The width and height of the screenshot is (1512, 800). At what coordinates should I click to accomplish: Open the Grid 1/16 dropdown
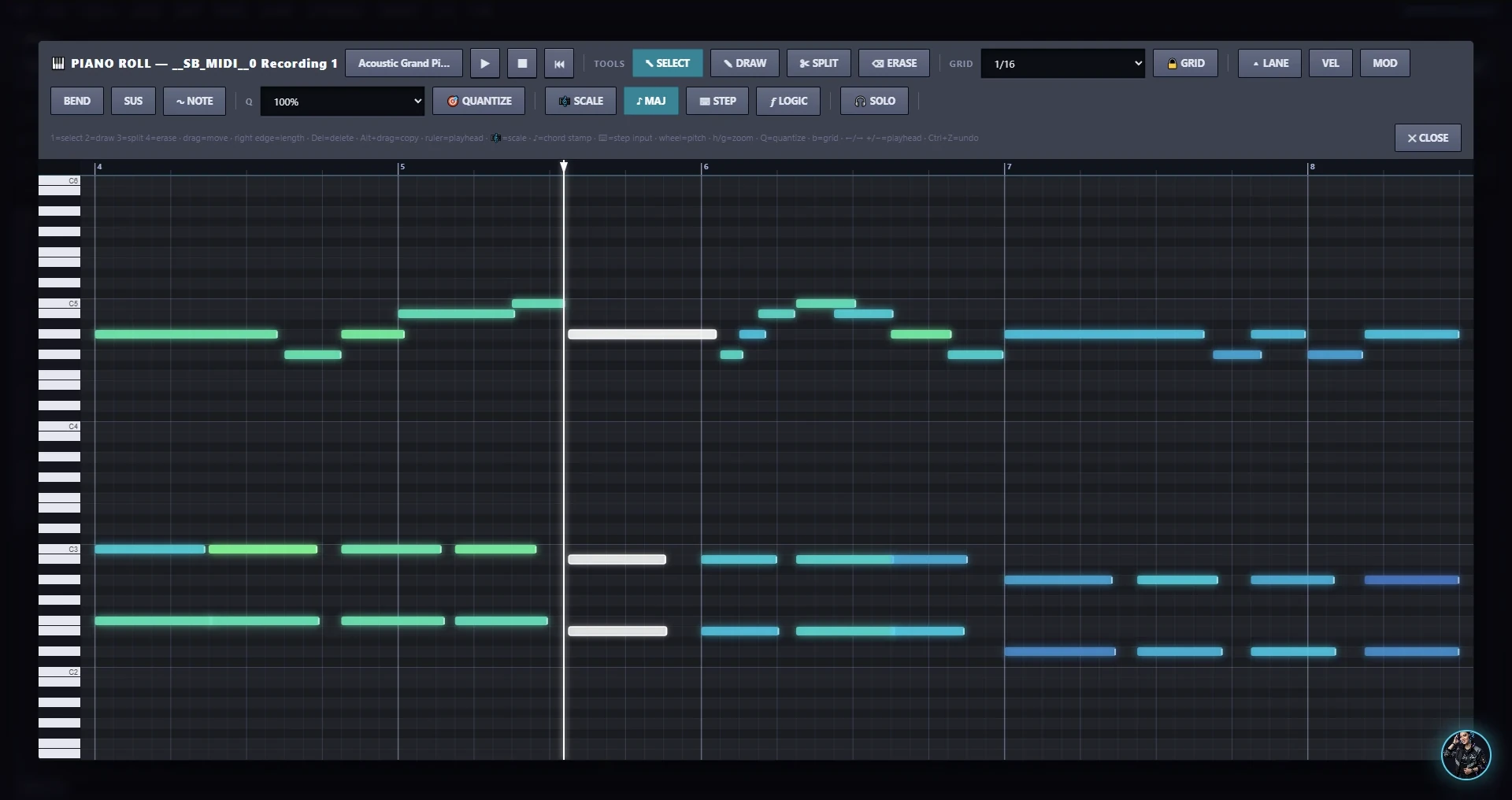1062,63
